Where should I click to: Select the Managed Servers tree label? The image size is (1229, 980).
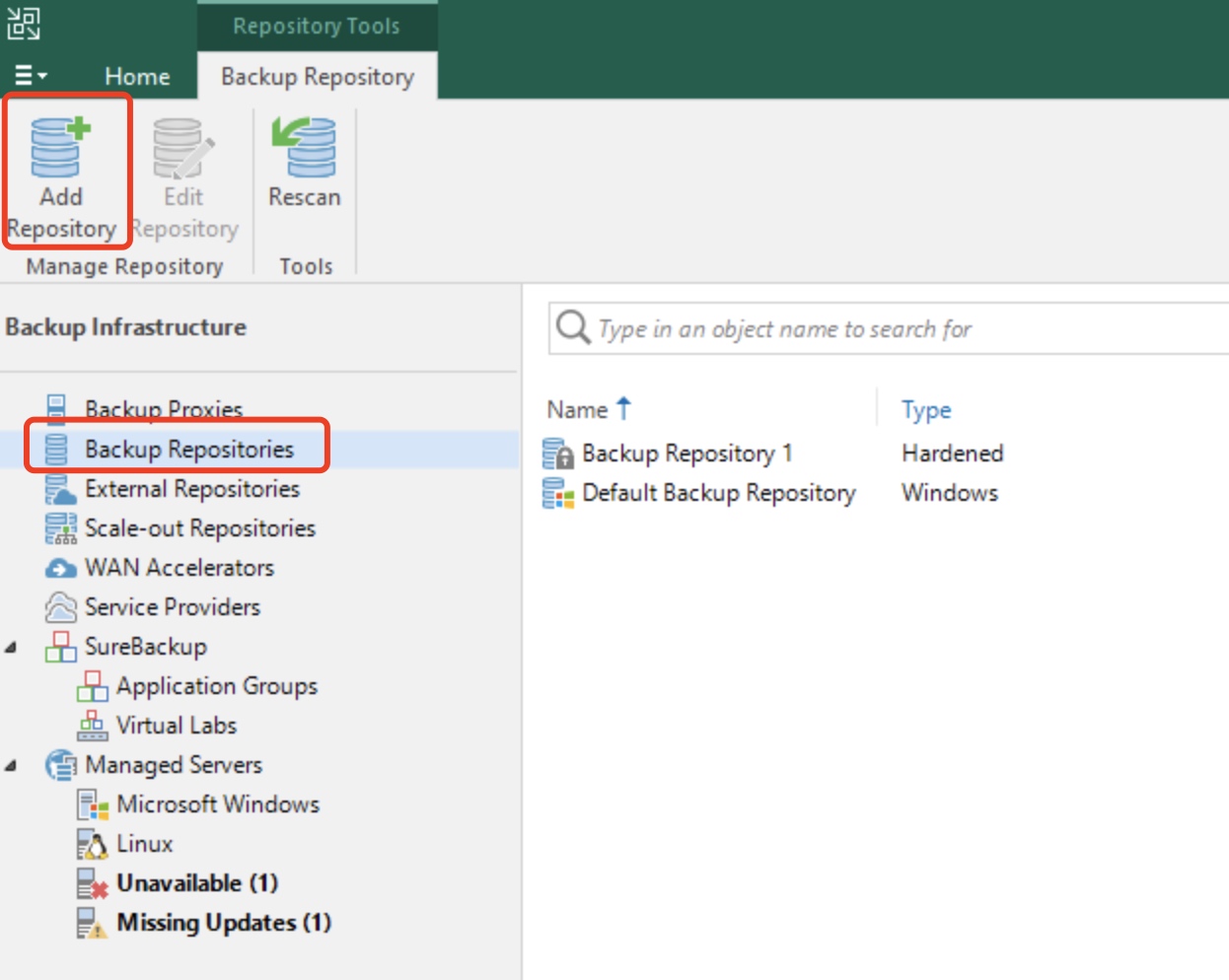tap(174, 764)
